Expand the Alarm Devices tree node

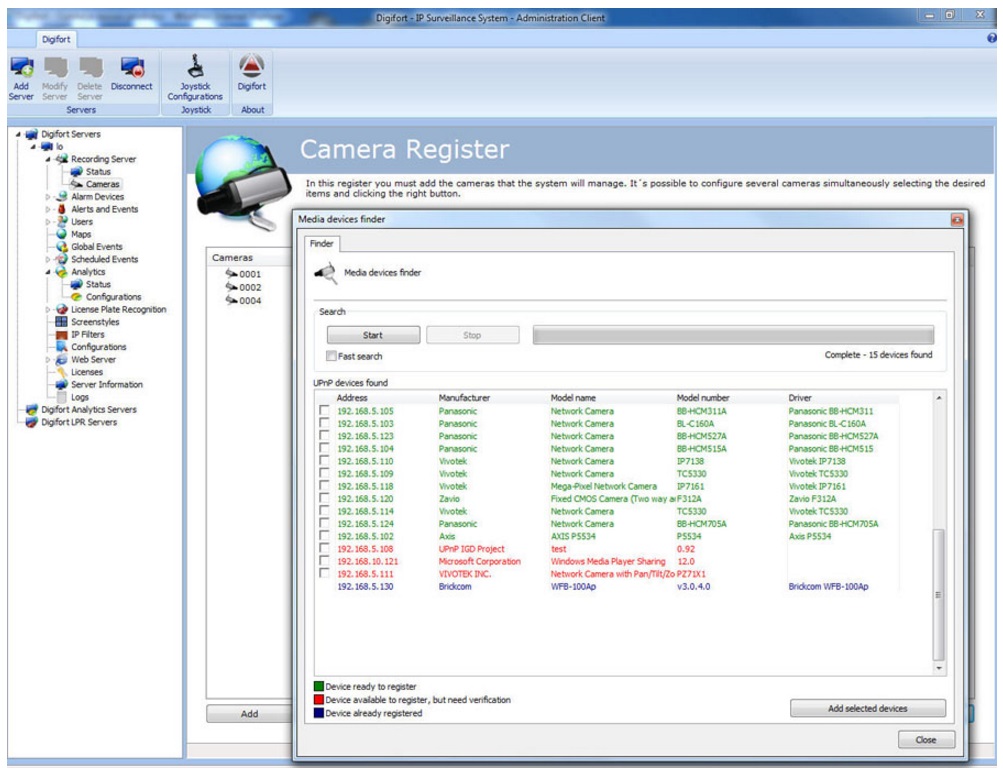47,197
